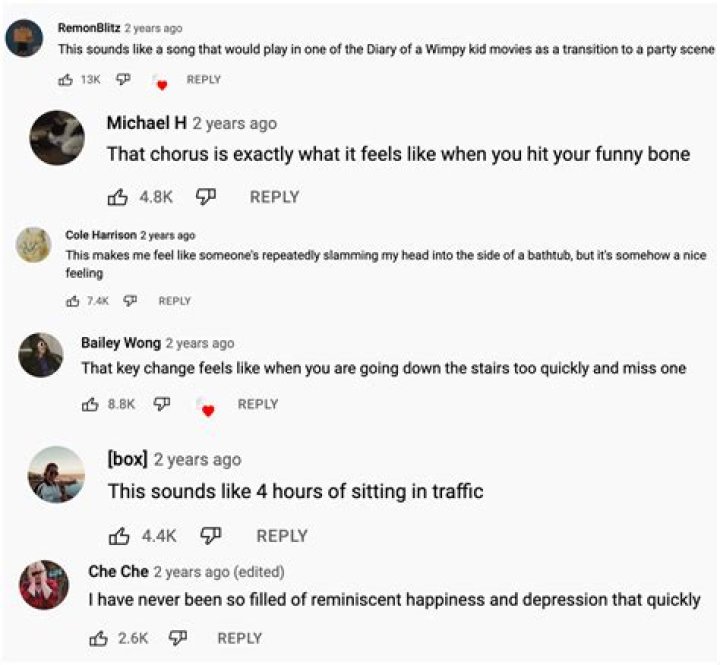Like Michael H's funny bone comment
Viewport: 720px width, 665px height.
117,197
